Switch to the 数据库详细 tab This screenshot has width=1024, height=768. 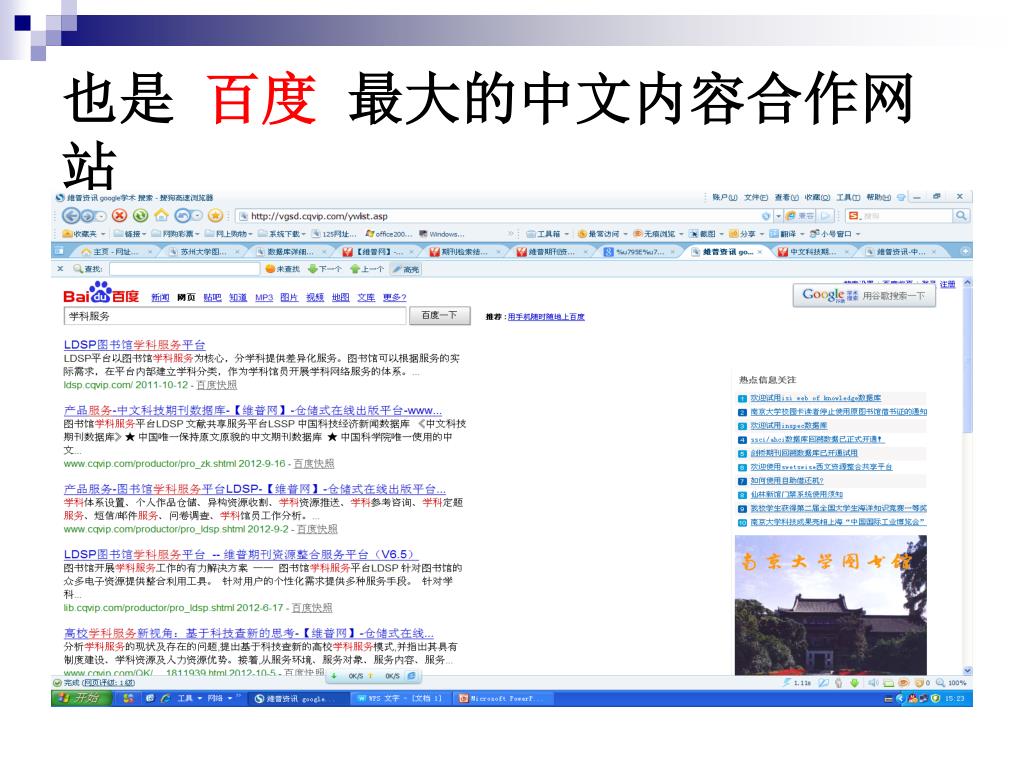pyautogui.click(x=287, y=251)
